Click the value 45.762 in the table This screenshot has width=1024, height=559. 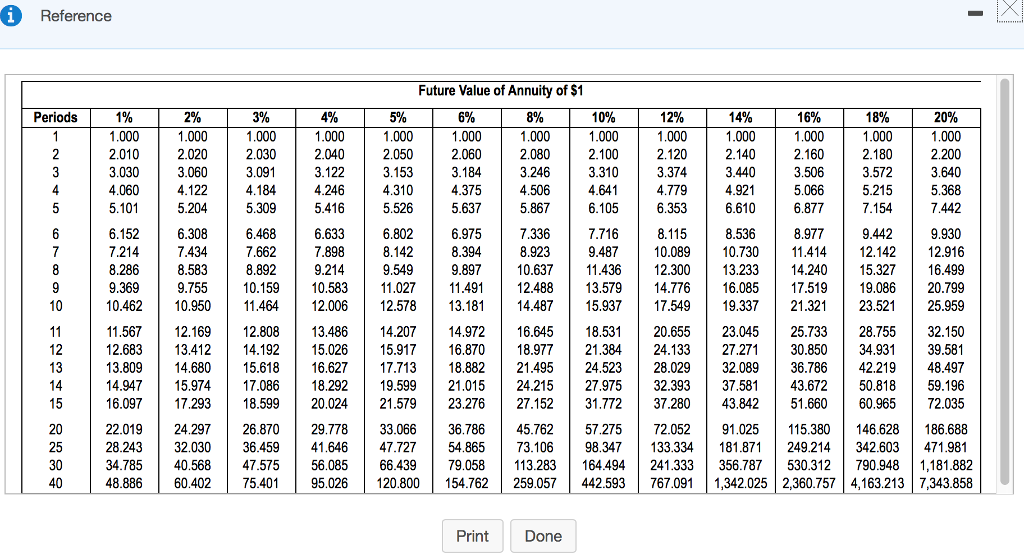(535, 430)
